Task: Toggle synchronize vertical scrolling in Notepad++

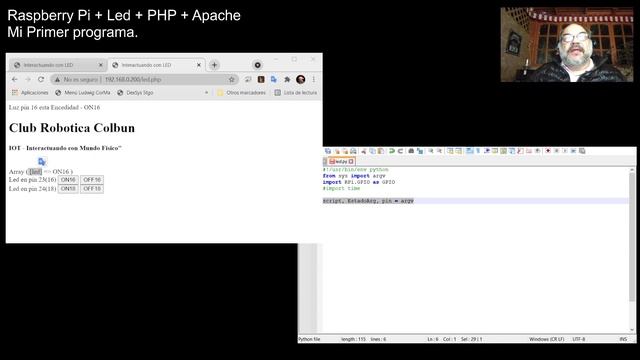Action: coord(449,151)
